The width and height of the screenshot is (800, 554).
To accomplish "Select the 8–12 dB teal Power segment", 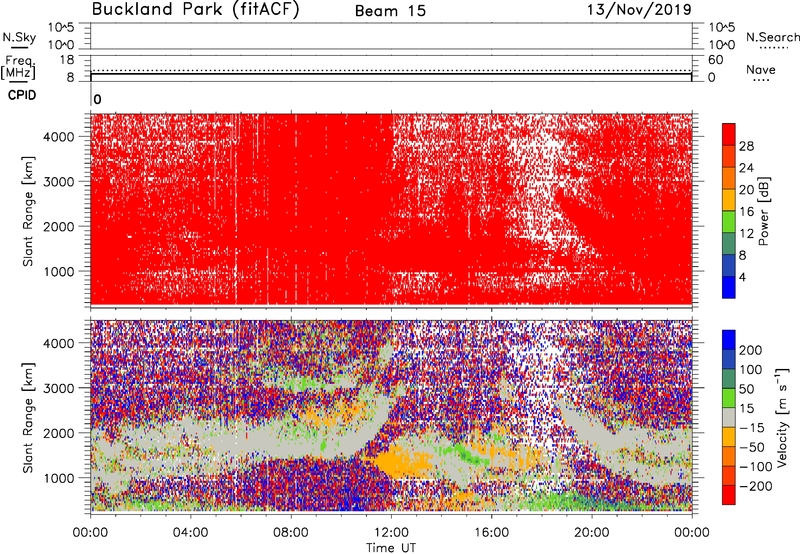I will 729,243.
